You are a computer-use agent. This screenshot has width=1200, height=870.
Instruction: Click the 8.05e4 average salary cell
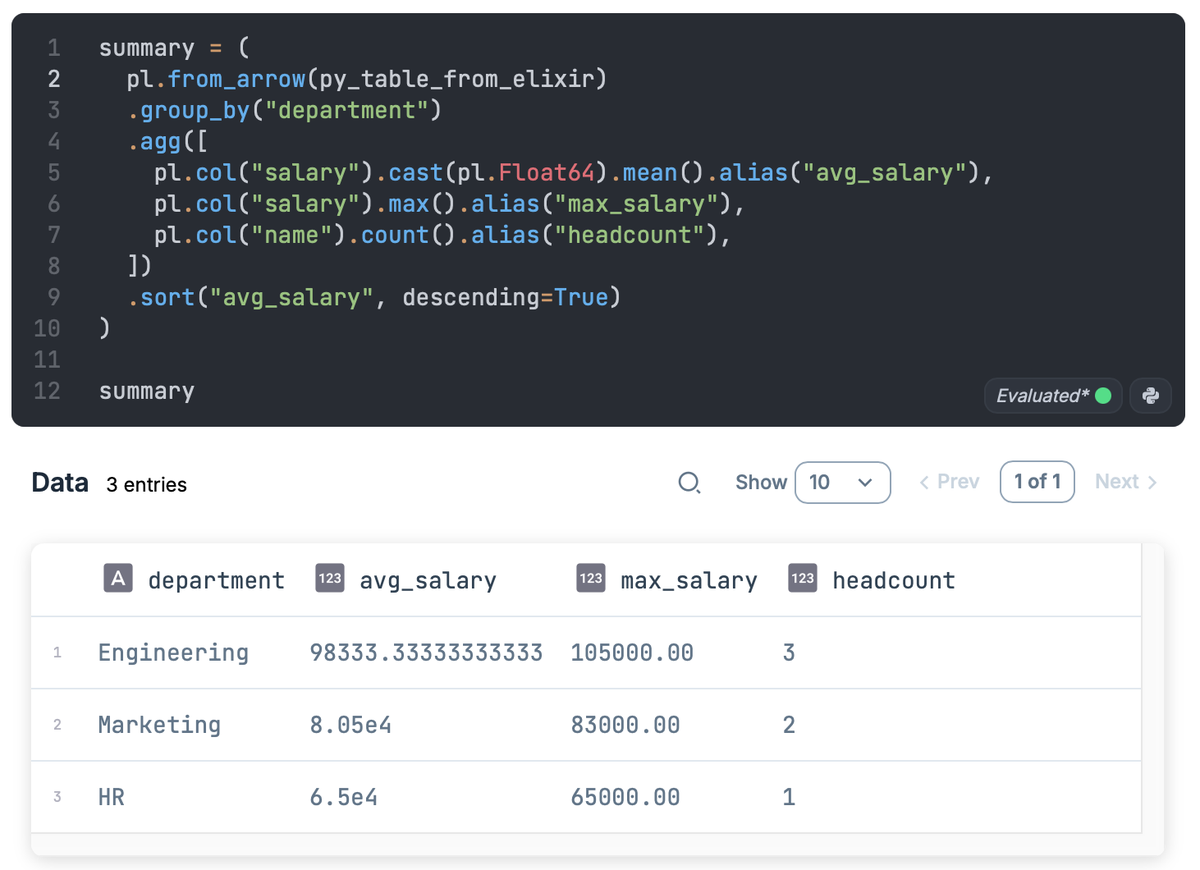pos(350,725)
